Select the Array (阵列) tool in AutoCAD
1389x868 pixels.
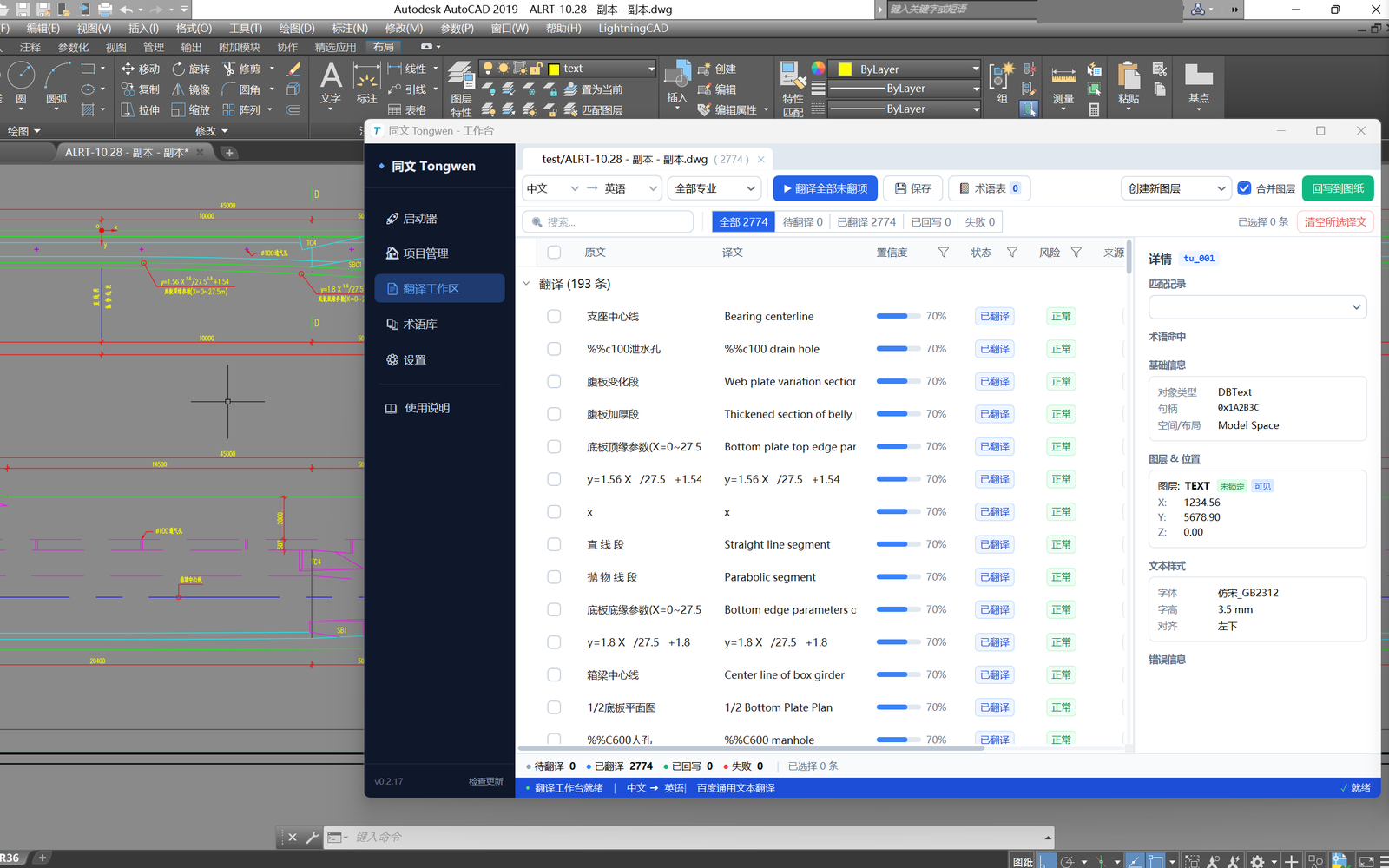[241, 110]
